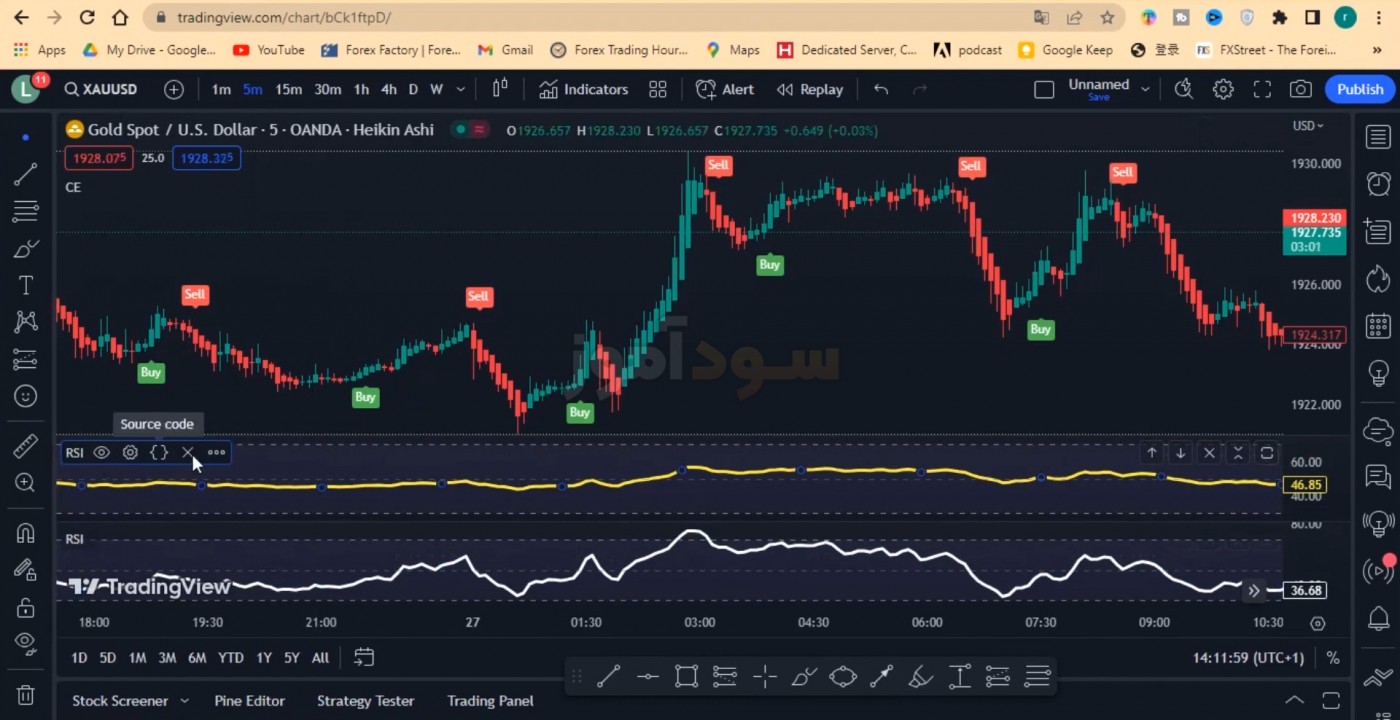The width and height of the screenshot is (1400, 720).
Task: Open chart settings gear in top bar
Action: (1223, 89)
